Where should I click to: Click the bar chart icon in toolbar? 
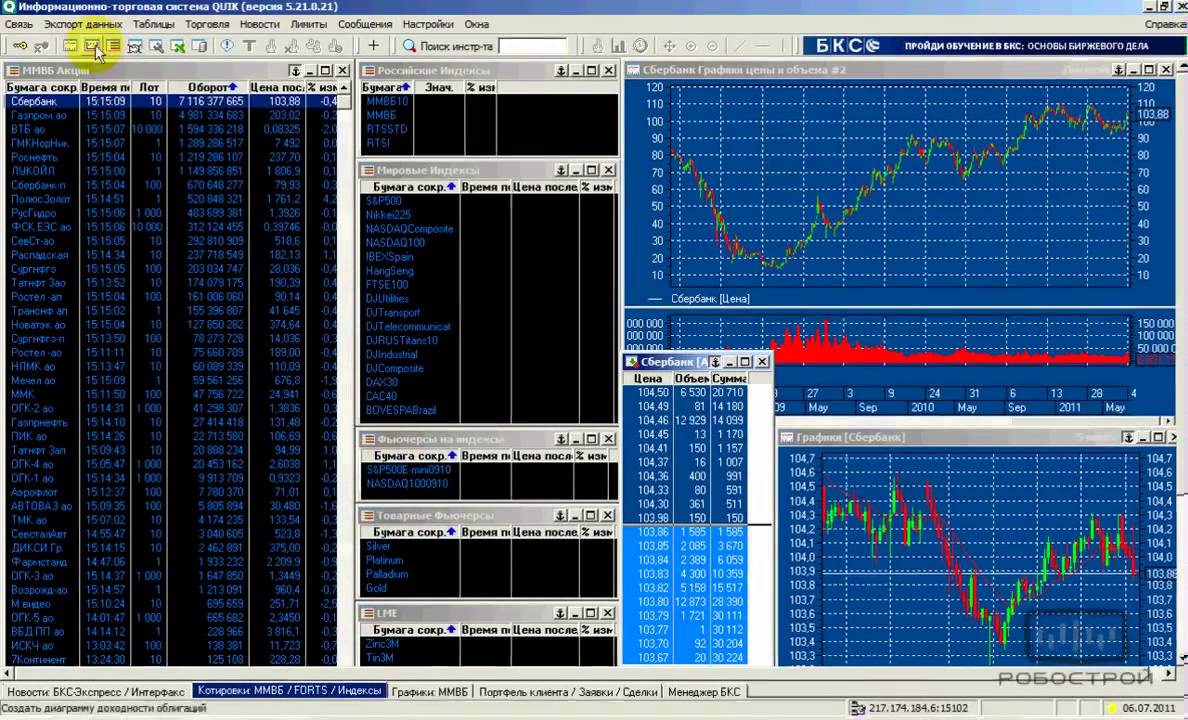click(x=619, y=46)
